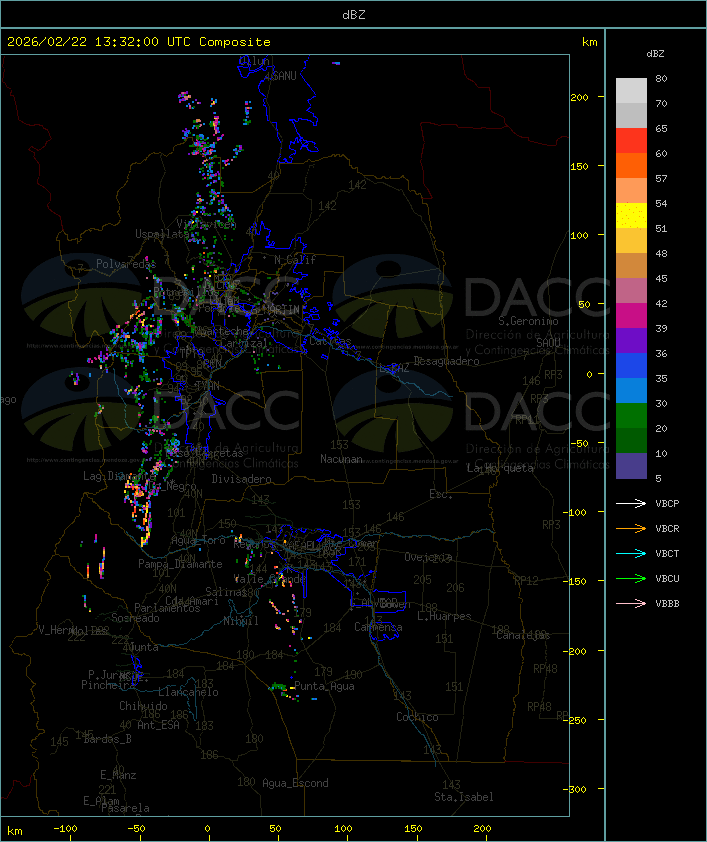This screenshot has height=842, width=707.
Task: Click the 'Canalejas' map label
Action: coord(523,635)
